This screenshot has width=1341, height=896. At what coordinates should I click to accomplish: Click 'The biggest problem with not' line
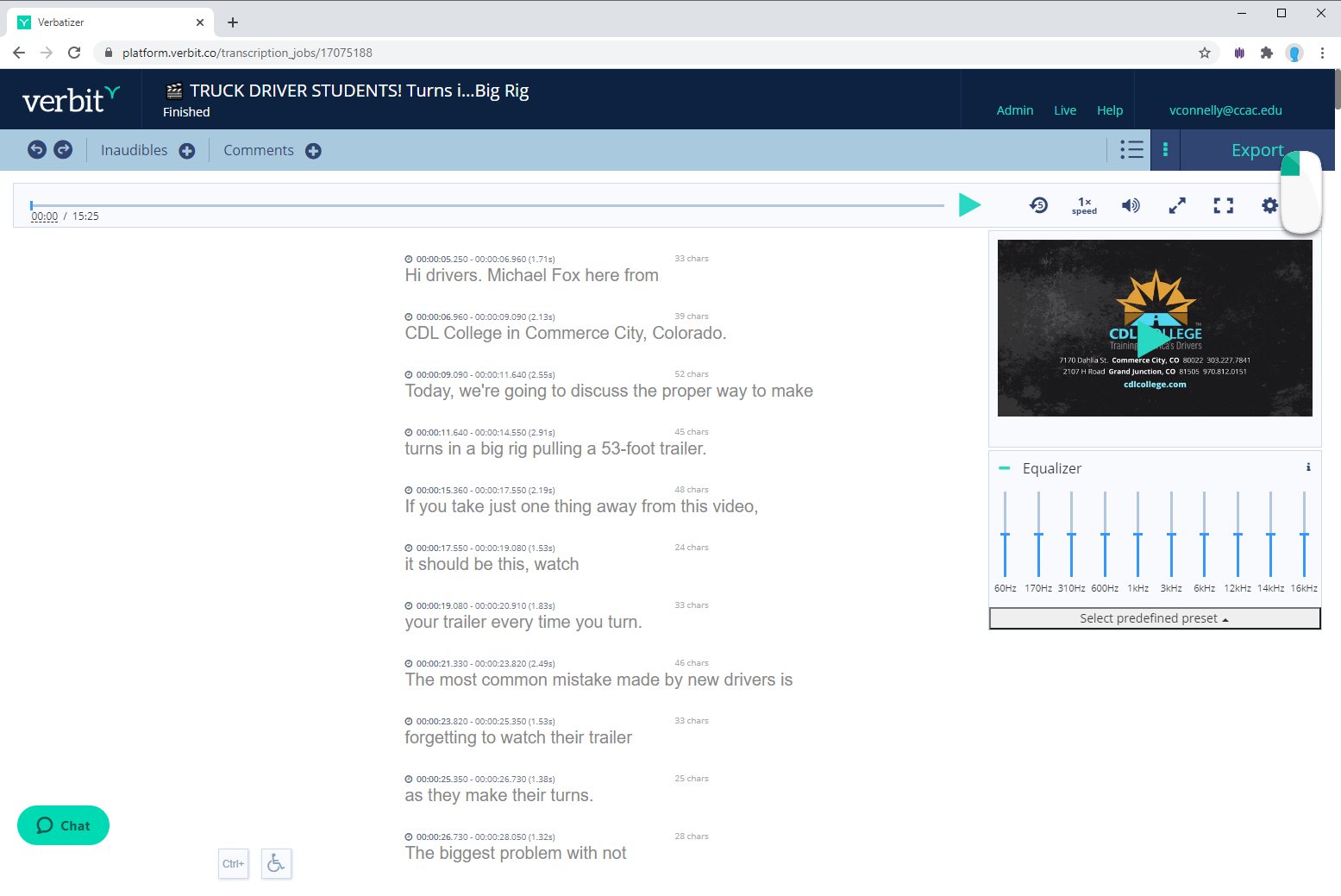click(x=516, y=853)
